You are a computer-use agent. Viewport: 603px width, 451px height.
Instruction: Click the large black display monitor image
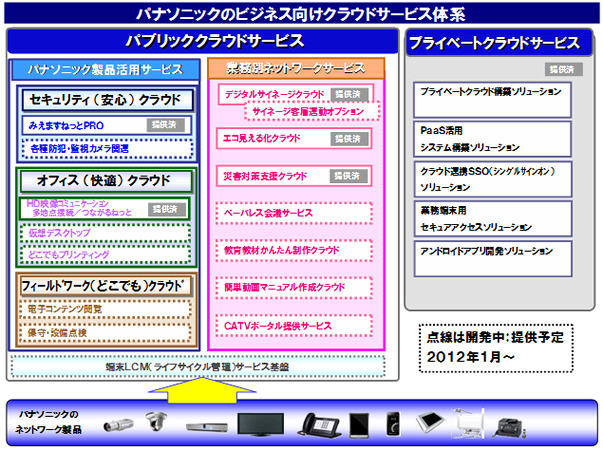pyautogui.click(x=261, y=425)
